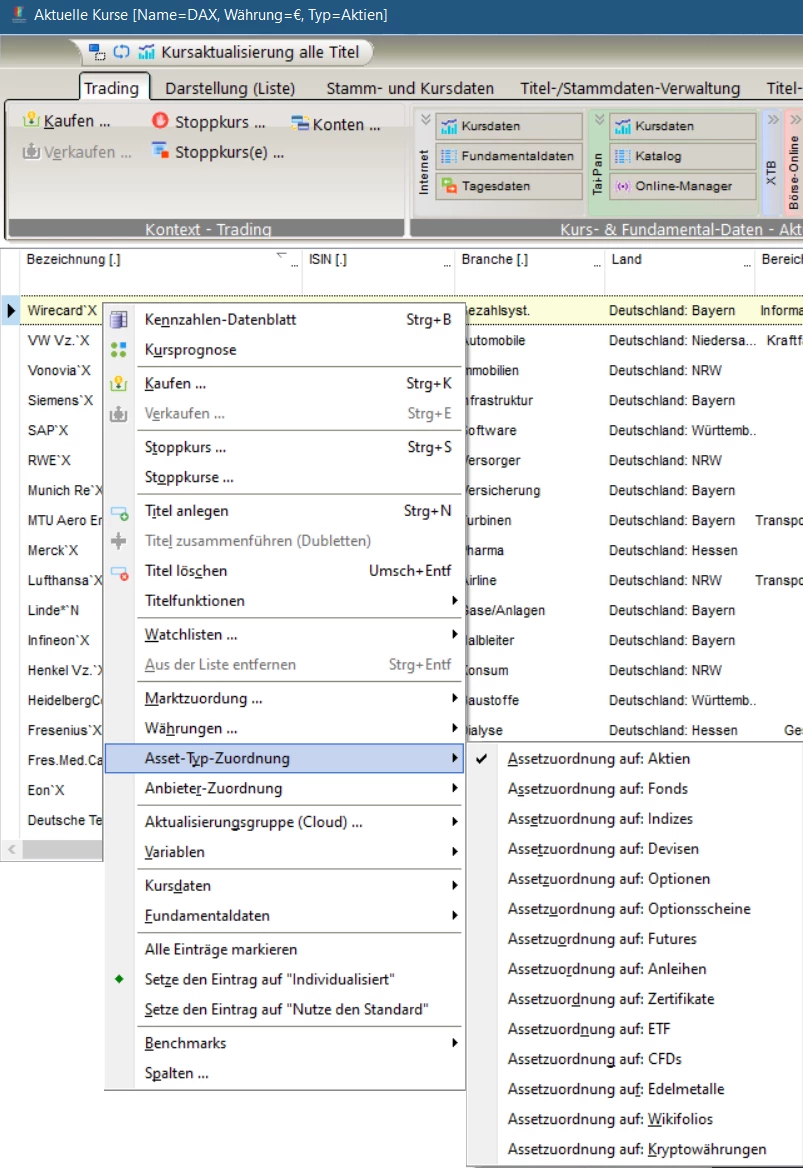Select the Siemens`X row
Image resolution: width=803 pixels, height=1168 pixels.
pyautogui.click(x=60, y=400)
